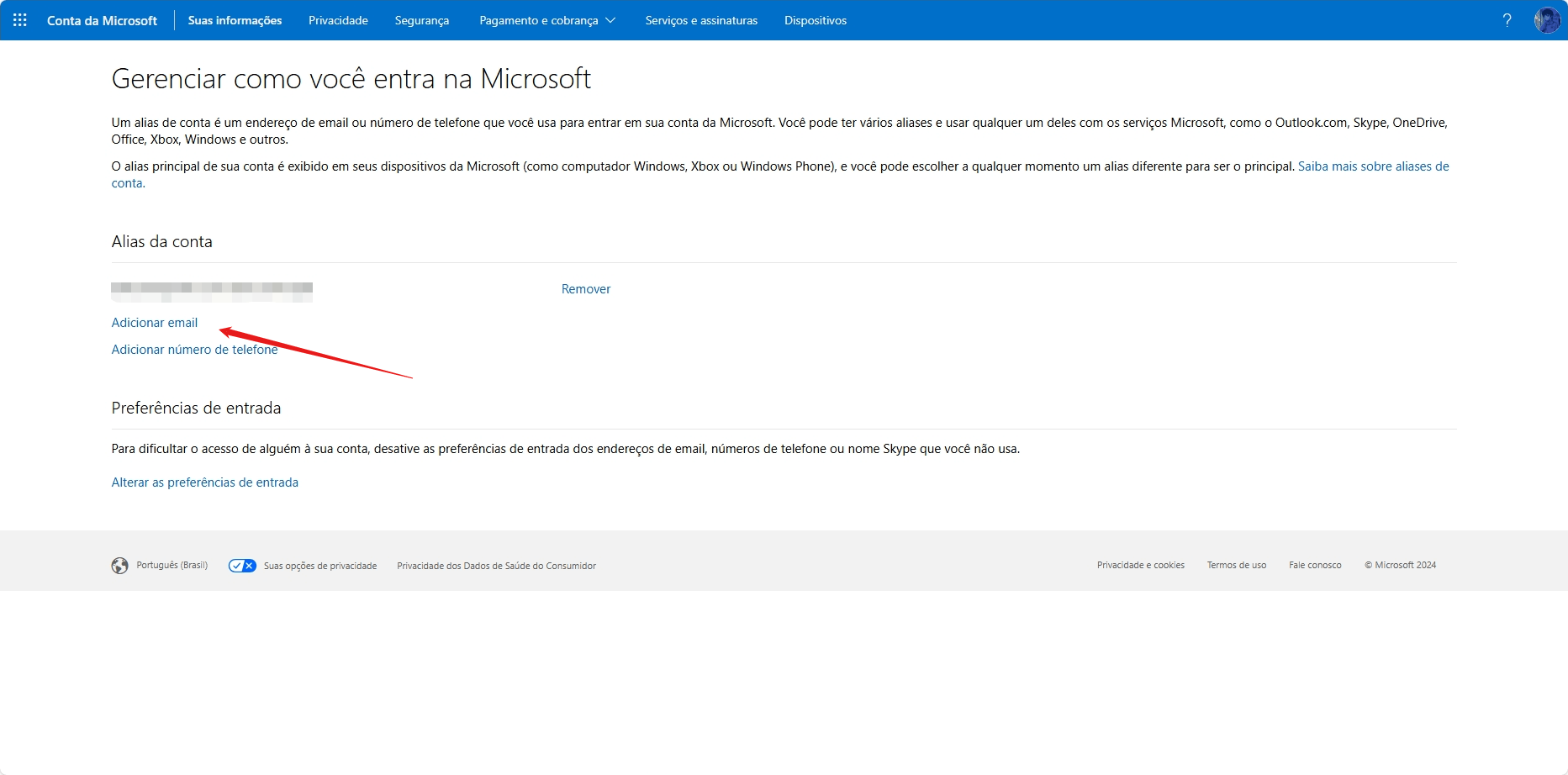Open Privacidade dos Dados de Saúde link

click(497, 566)
